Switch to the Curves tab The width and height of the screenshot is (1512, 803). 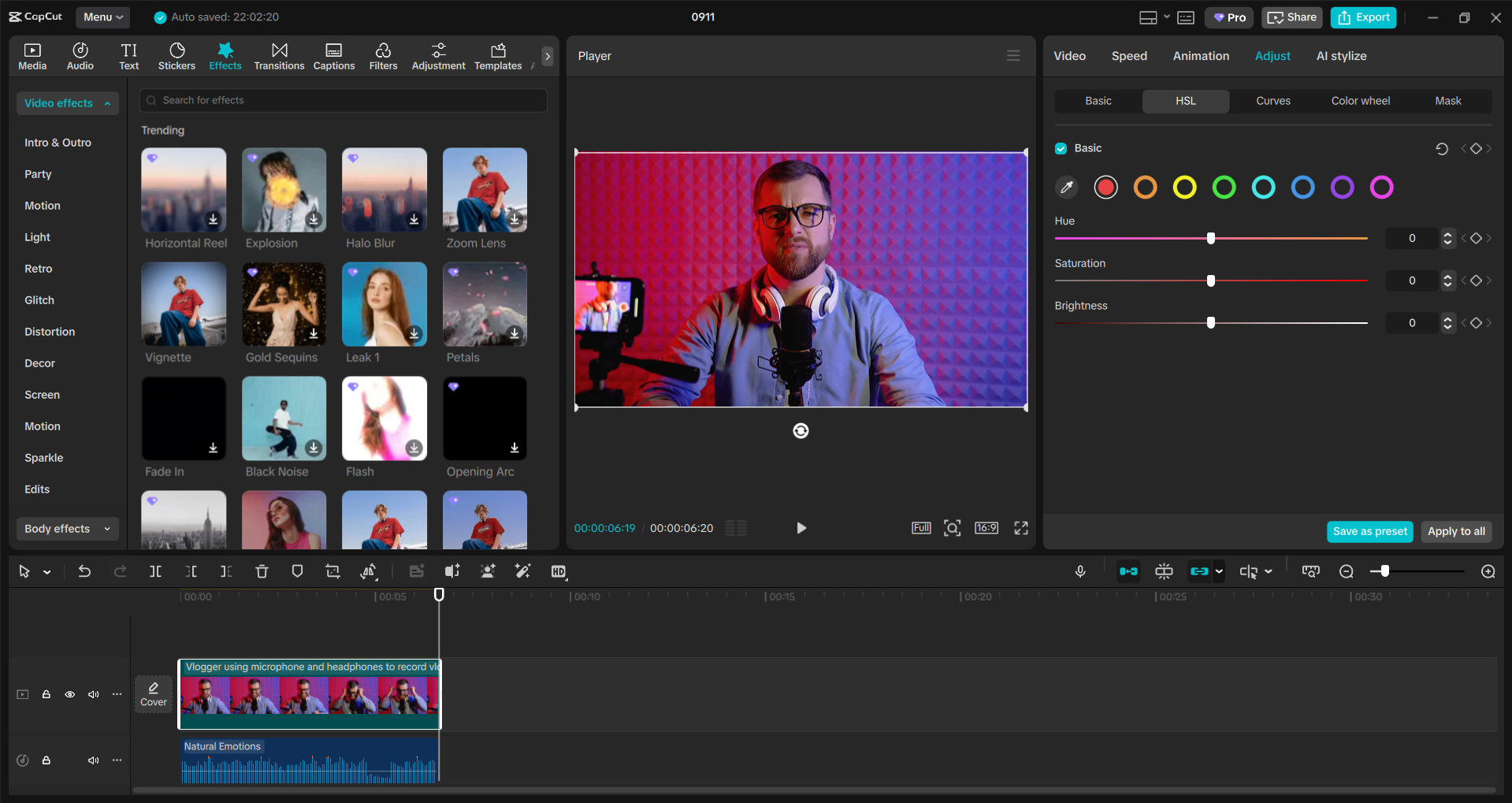tap(1272, 101)
